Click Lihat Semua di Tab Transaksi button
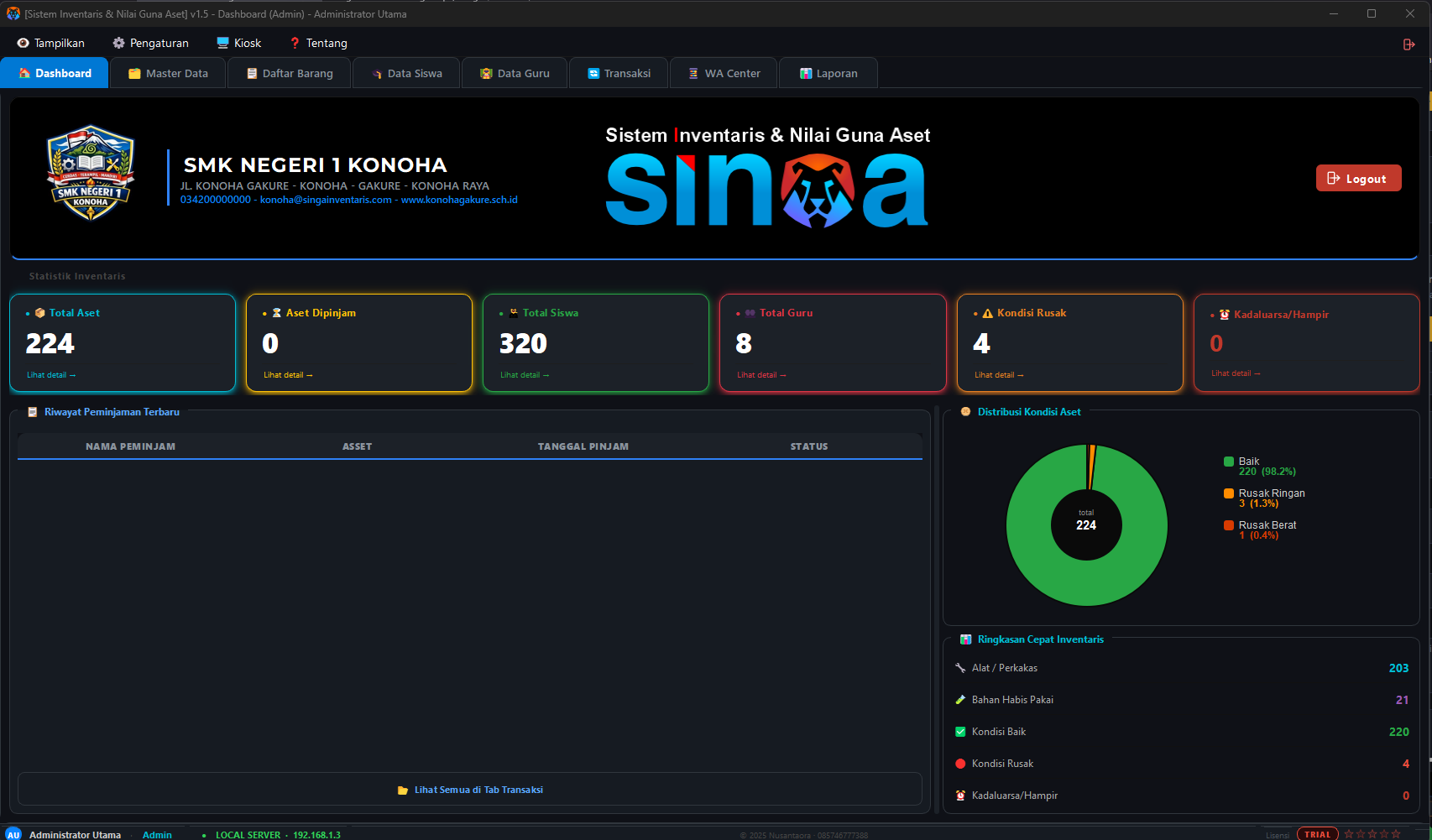This screenshot has height=840, width=1432. coord(470,790)
